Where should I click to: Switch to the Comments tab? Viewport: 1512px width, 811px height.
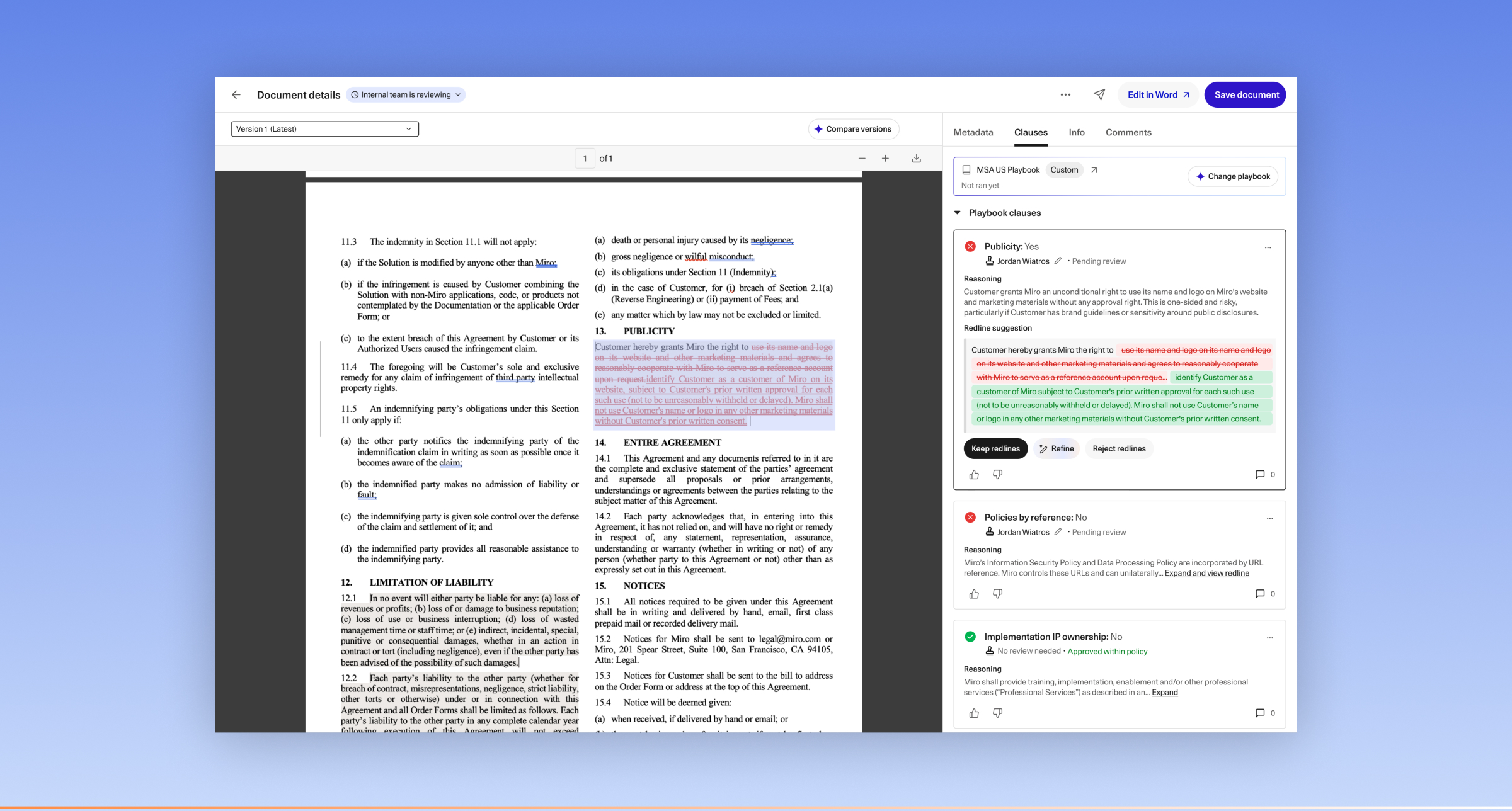[1128, 132]
